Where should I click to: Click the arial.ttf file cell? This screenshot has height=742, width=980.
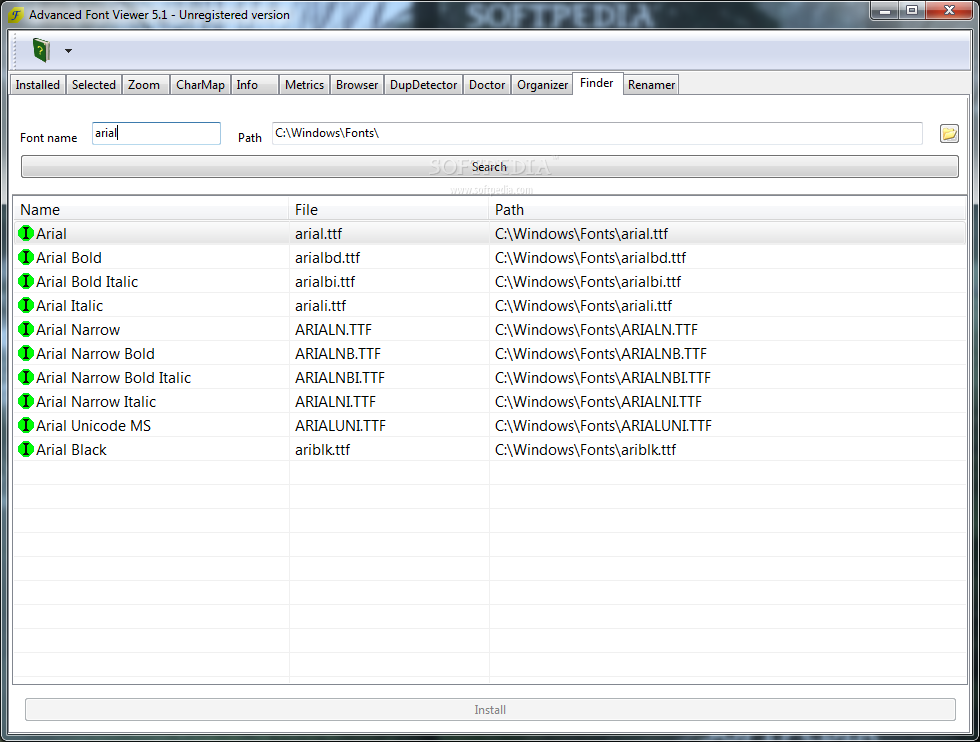pyautogui.click(x=319, y=234)
